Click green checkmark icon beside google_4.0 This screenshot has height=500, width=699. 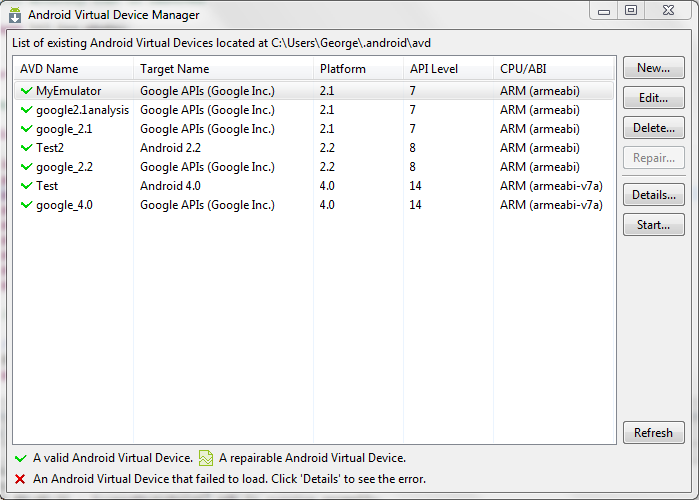[26, 205]
